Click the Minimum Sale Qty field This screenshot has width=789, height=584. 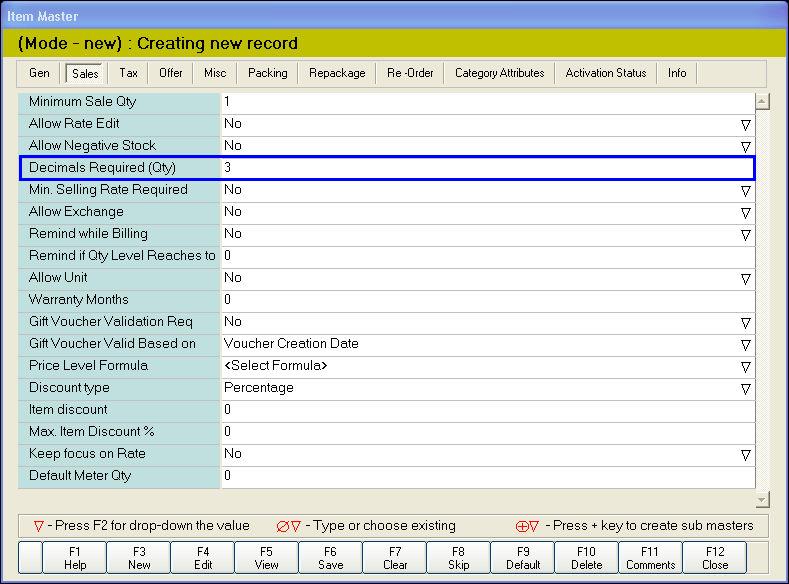point(486,102)
